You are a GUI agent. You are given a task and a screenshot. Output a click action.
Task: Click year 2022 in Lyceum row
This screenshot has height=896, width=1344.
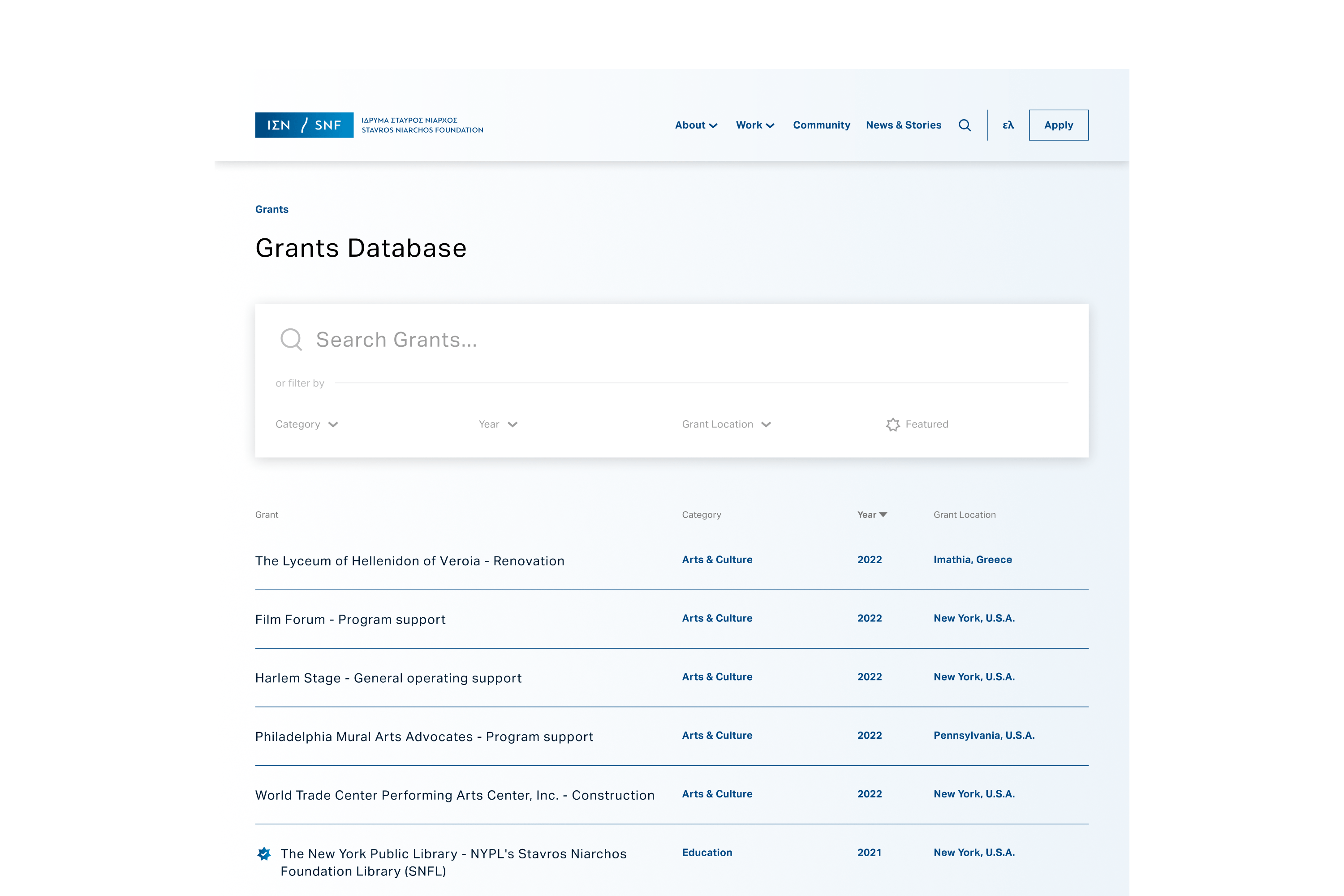click(869, 560)
